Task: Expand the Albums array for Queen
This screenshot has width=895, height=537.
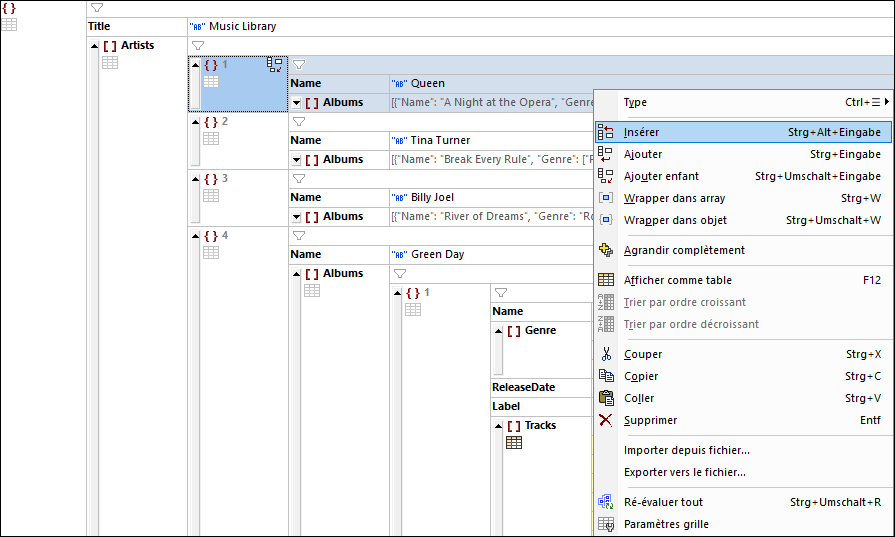Action: click(x=296, y=103)
